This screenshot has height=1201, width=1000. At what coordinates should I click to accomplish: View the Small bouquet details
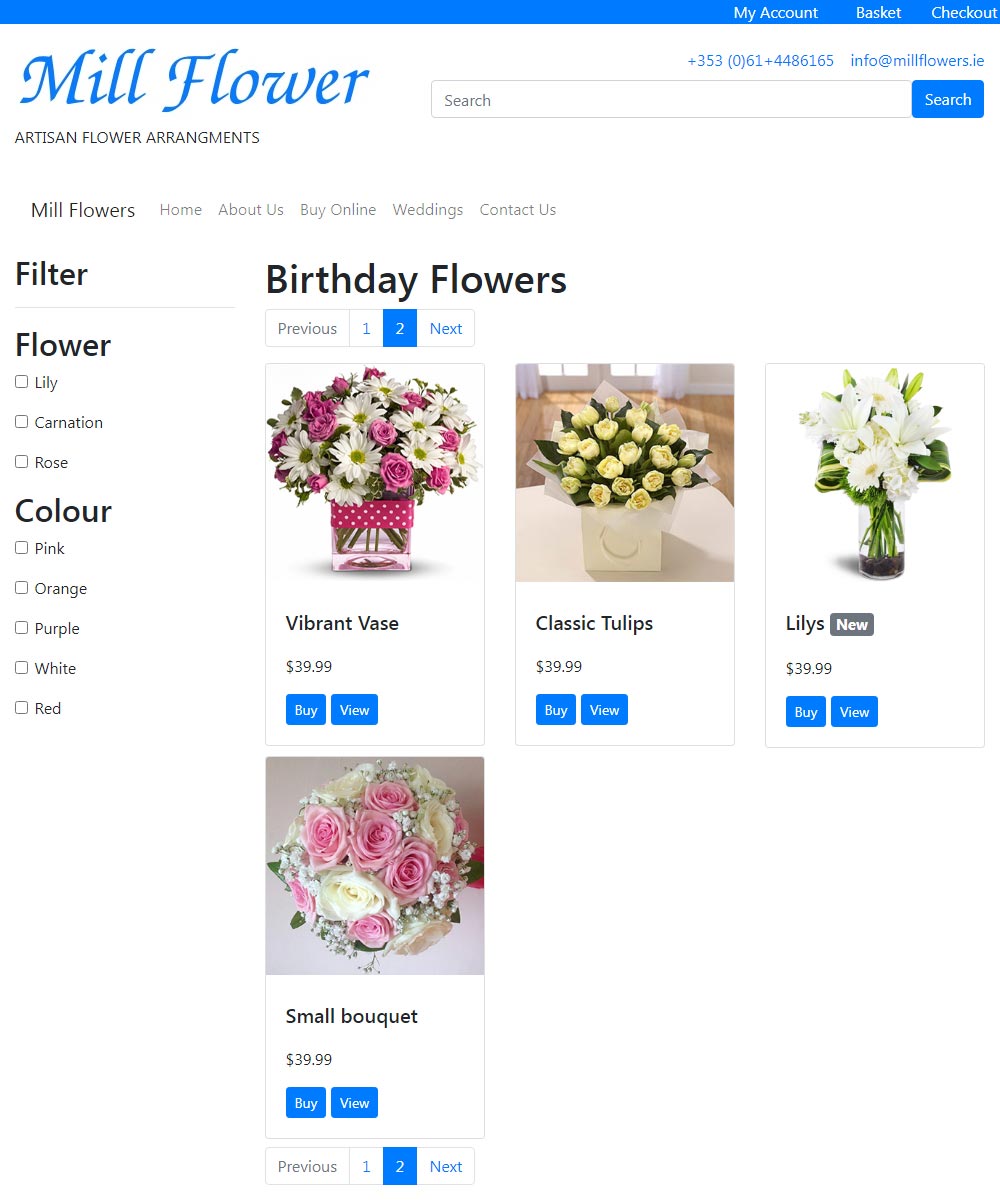point(354,1103)
